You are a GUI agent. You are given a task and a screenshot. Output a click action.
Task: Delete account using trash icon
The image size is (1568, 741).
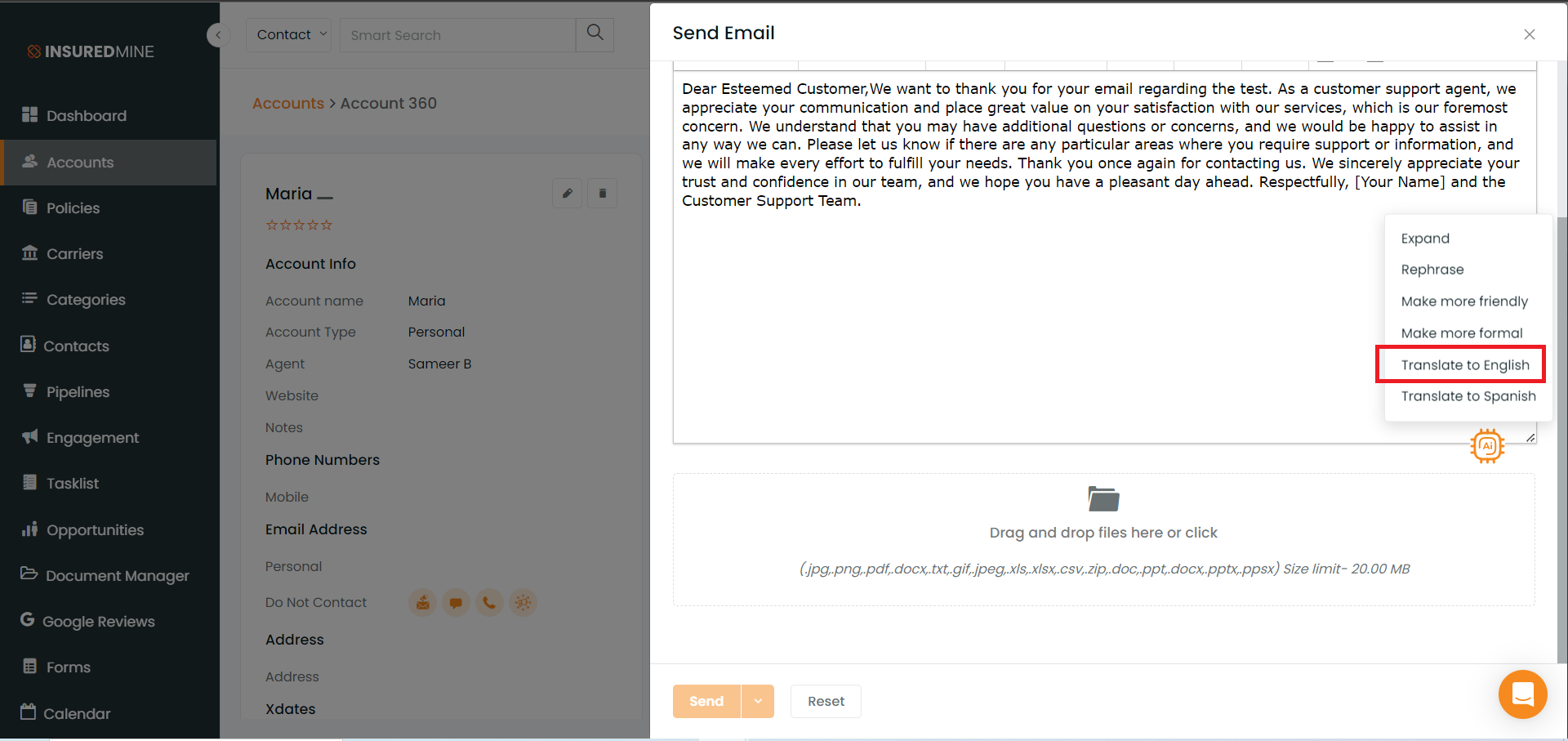point(602,194)
